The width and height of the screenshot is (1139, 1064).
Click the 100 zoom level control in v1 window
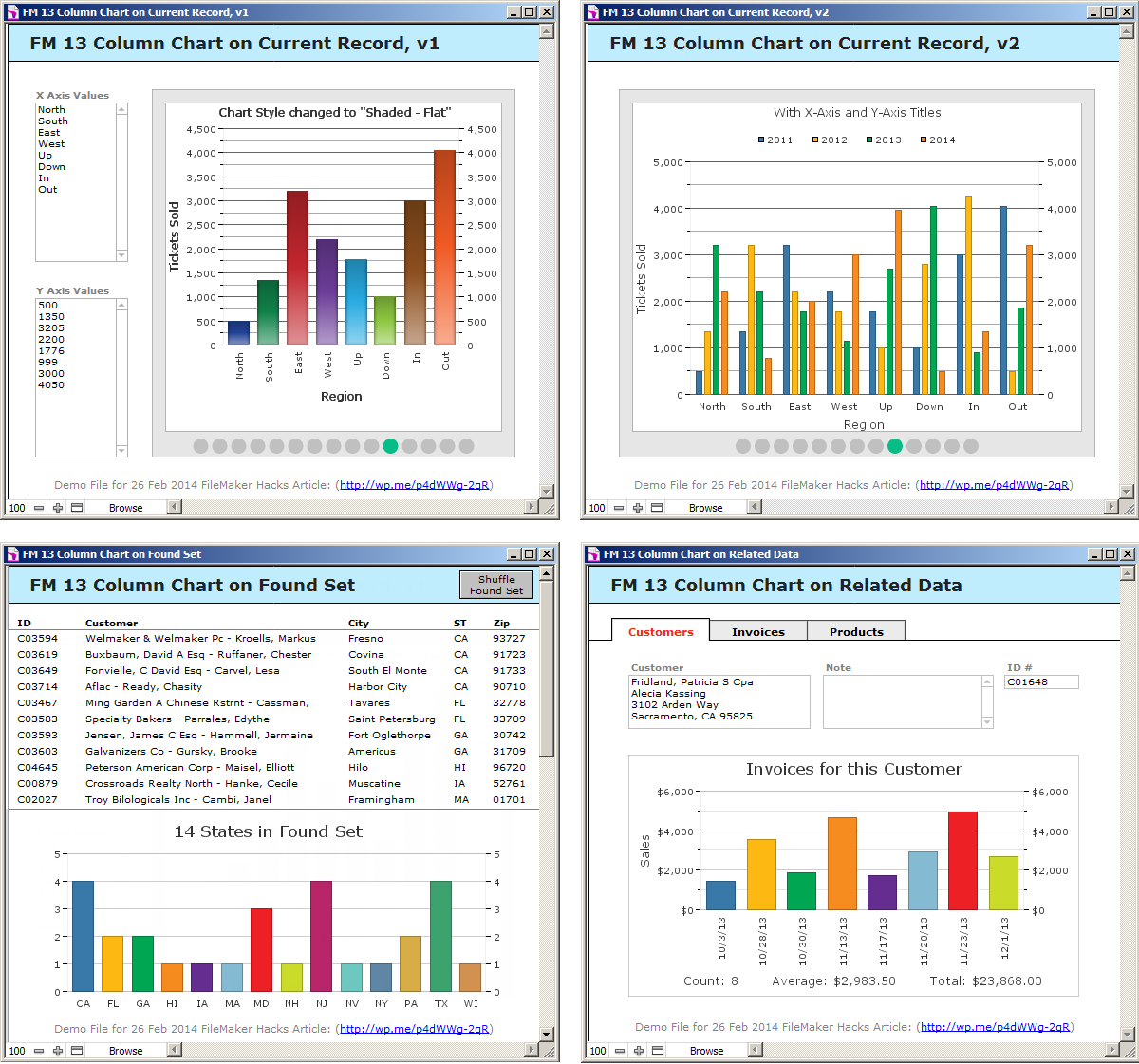pyautogui.click(x=16, y=508)
